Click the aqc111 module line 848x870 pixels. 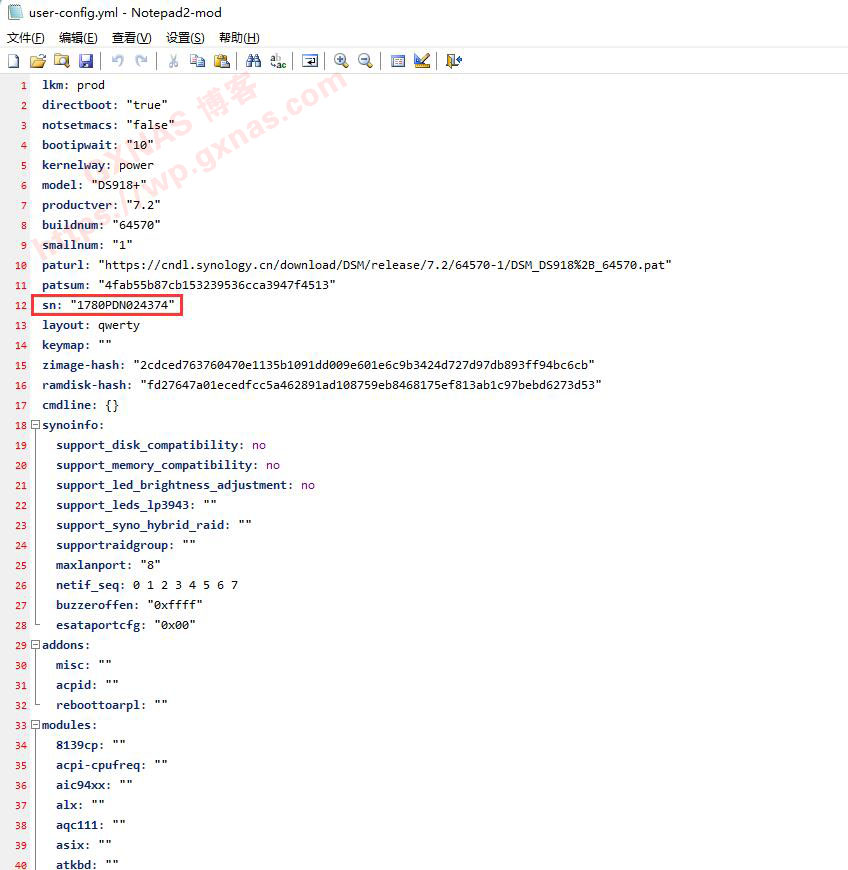point(91,825)
